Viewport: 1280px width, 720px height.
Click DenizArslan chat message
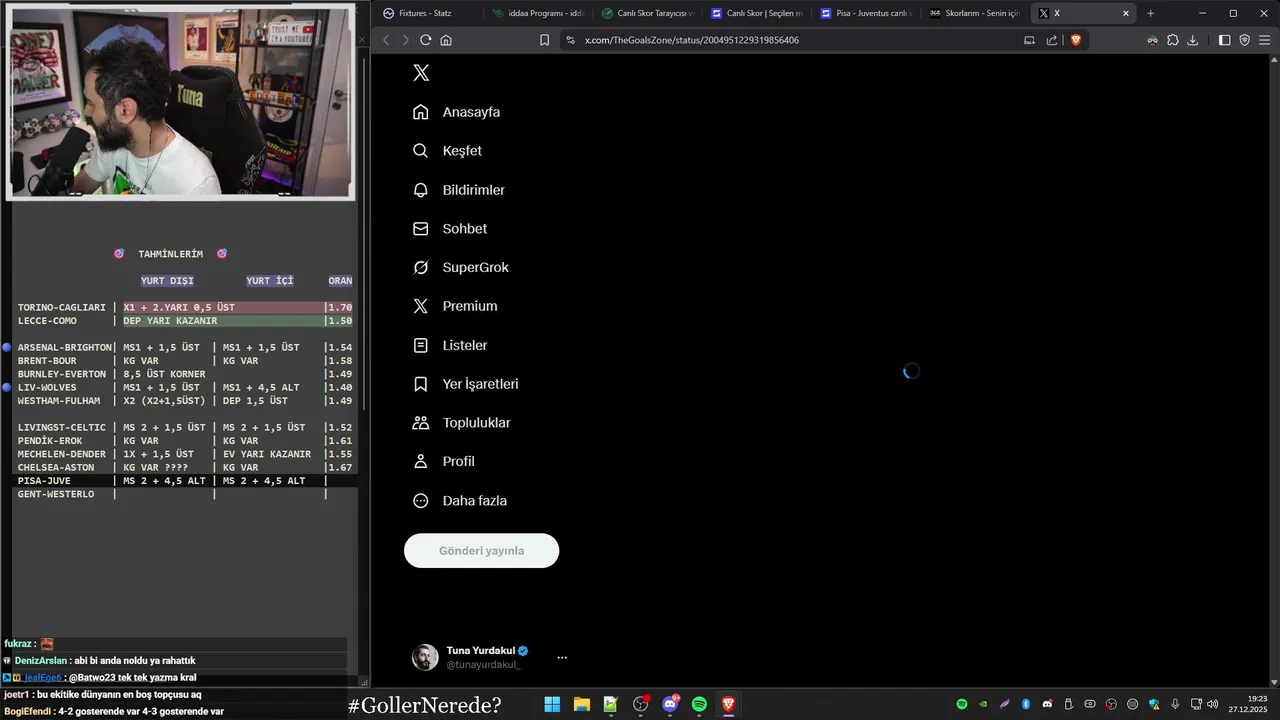coord(100,661)
